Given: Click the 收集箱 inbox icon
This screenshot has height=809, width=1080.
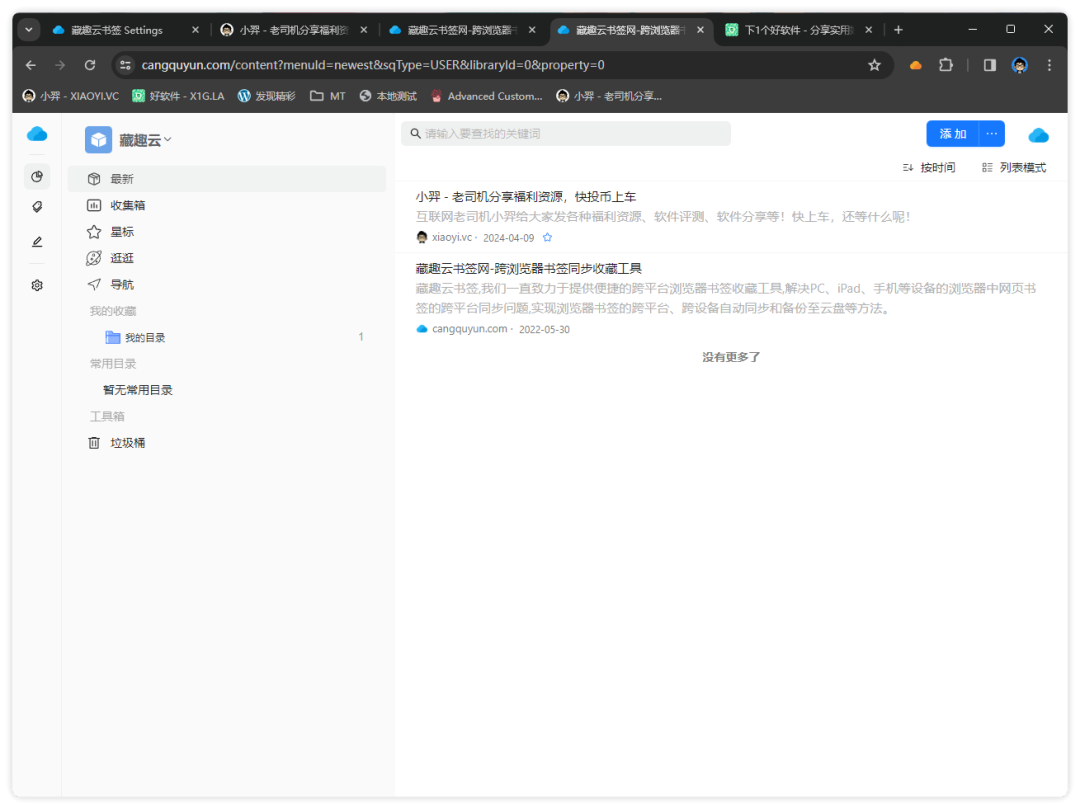Looking at the screenshot, I should [94, 205].
